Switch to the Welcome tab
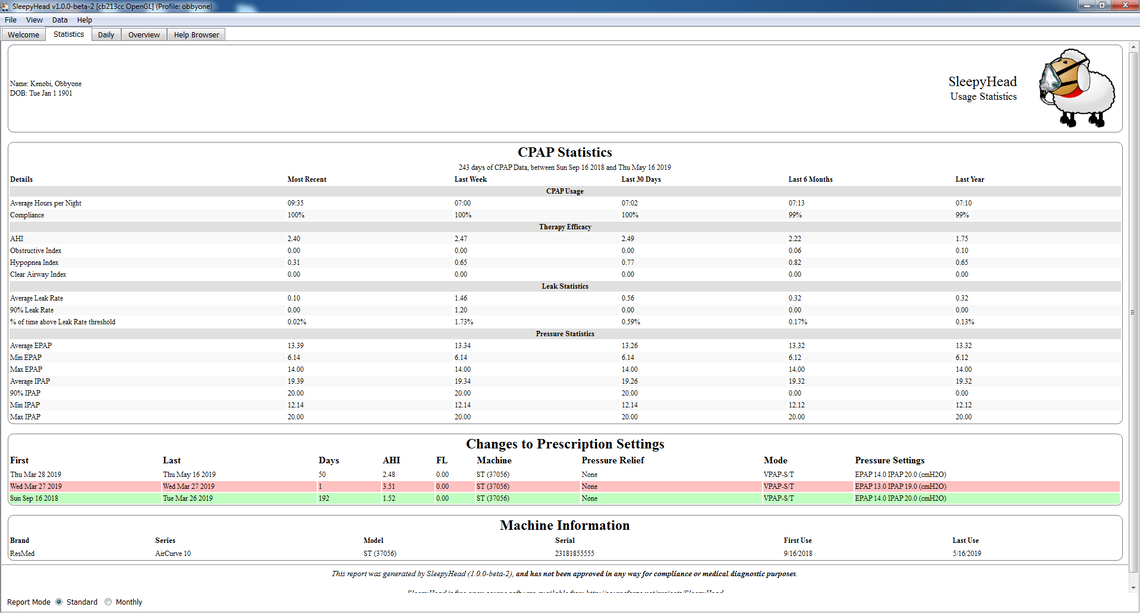Image resolution: width=1140 pixels, height=613 pixels. click(23, 35)
